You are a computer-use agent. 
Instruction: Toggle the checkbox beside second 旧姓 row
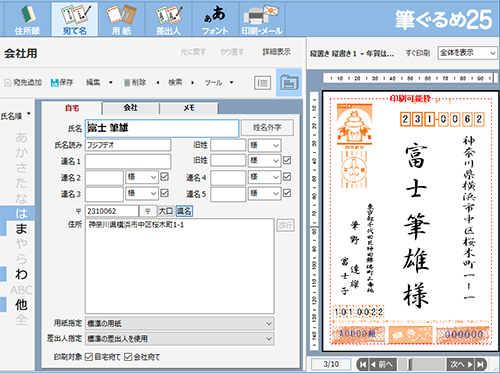click(x=287, y=160)
